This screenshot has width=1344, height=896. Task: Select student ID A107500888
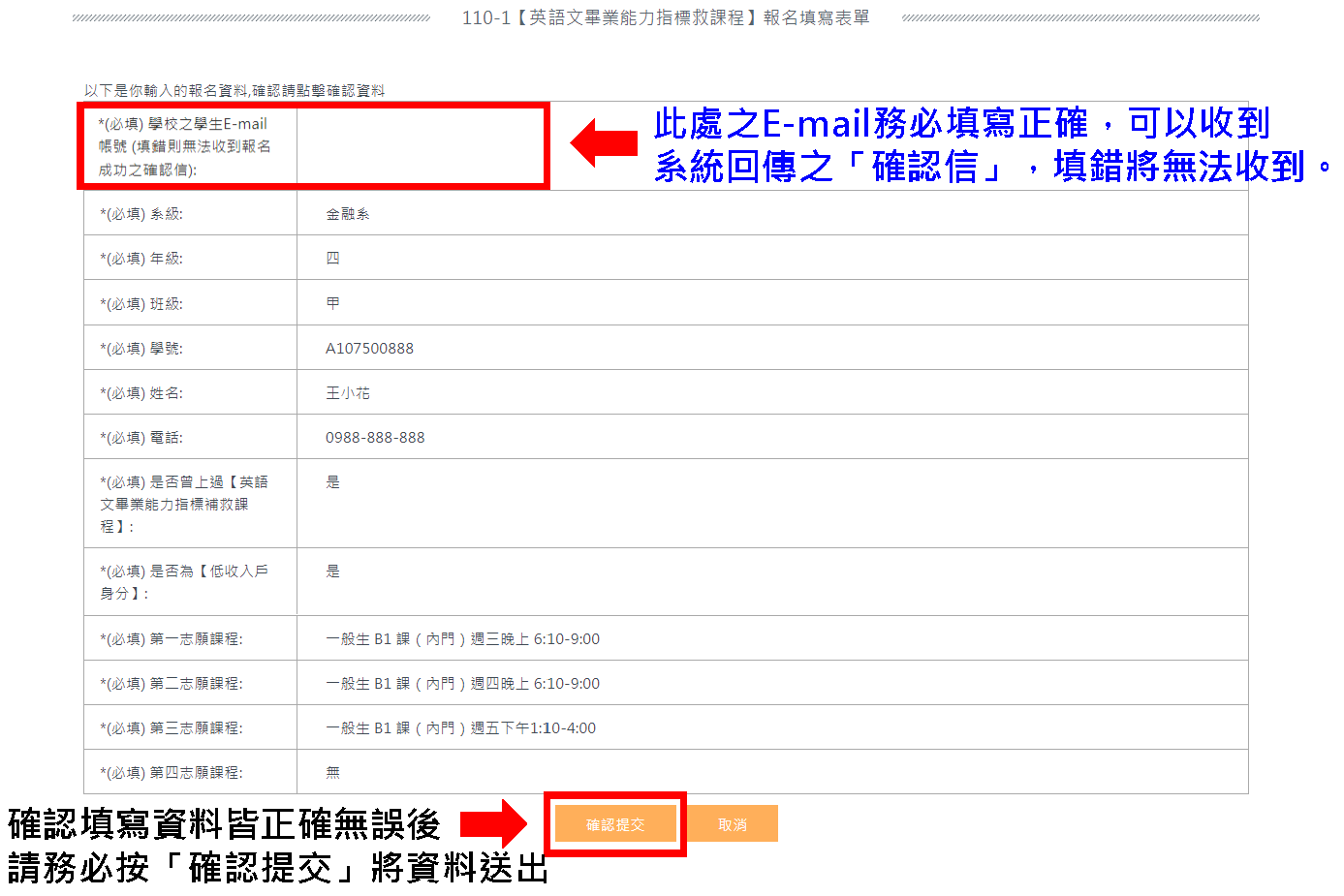(x=369, y=349)
